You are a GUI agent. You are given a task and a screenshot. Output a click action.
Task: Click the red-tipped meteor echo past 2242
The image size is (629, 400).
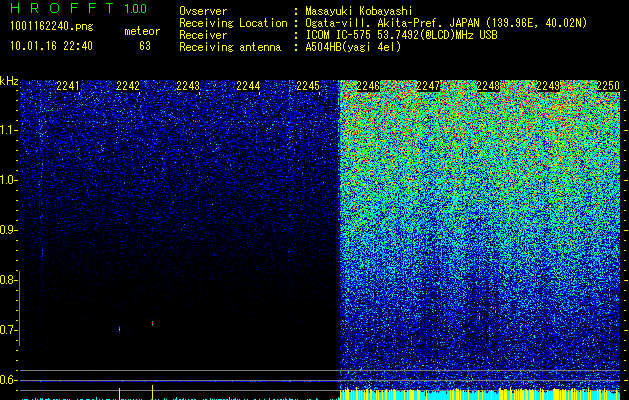(x=152, y=323)
